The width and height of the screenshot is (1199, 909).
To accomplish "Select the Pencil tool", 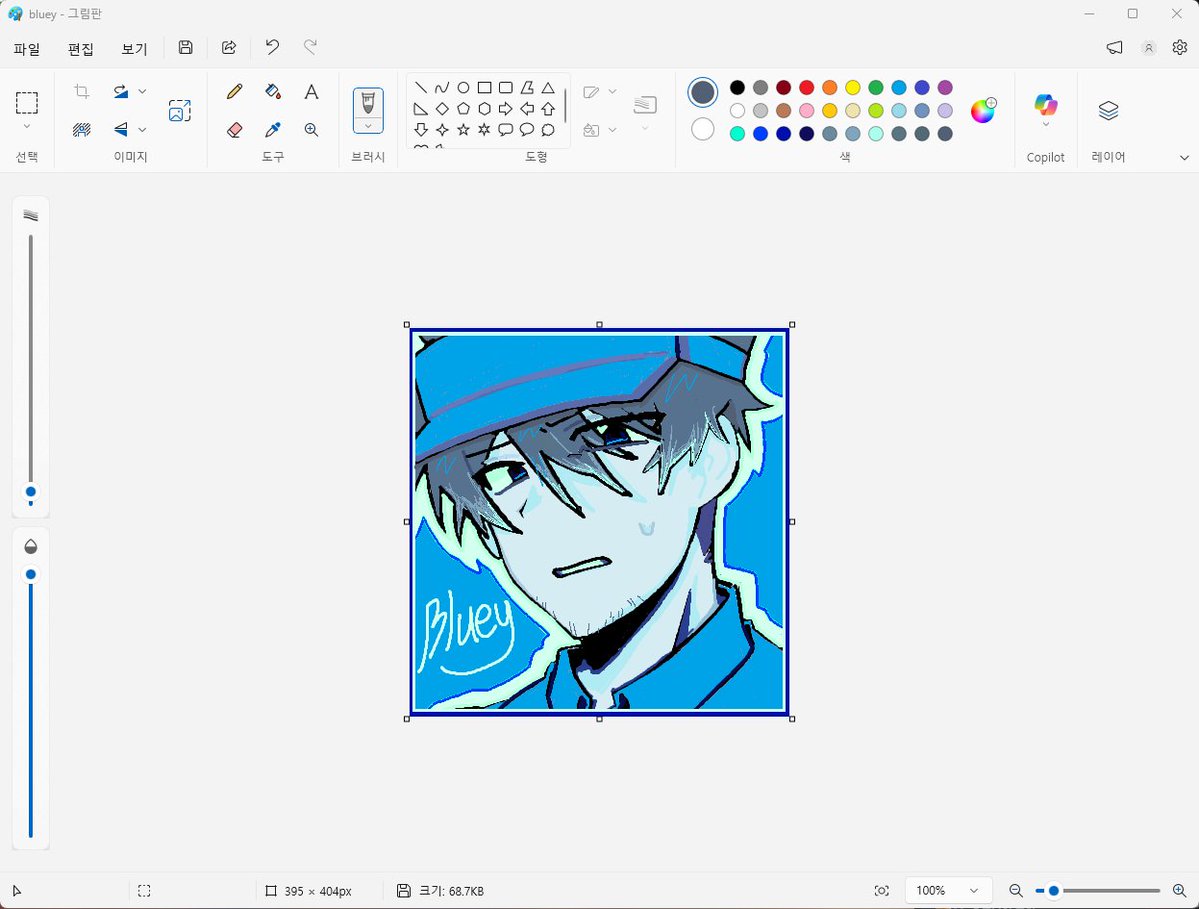I will (235, 92).
